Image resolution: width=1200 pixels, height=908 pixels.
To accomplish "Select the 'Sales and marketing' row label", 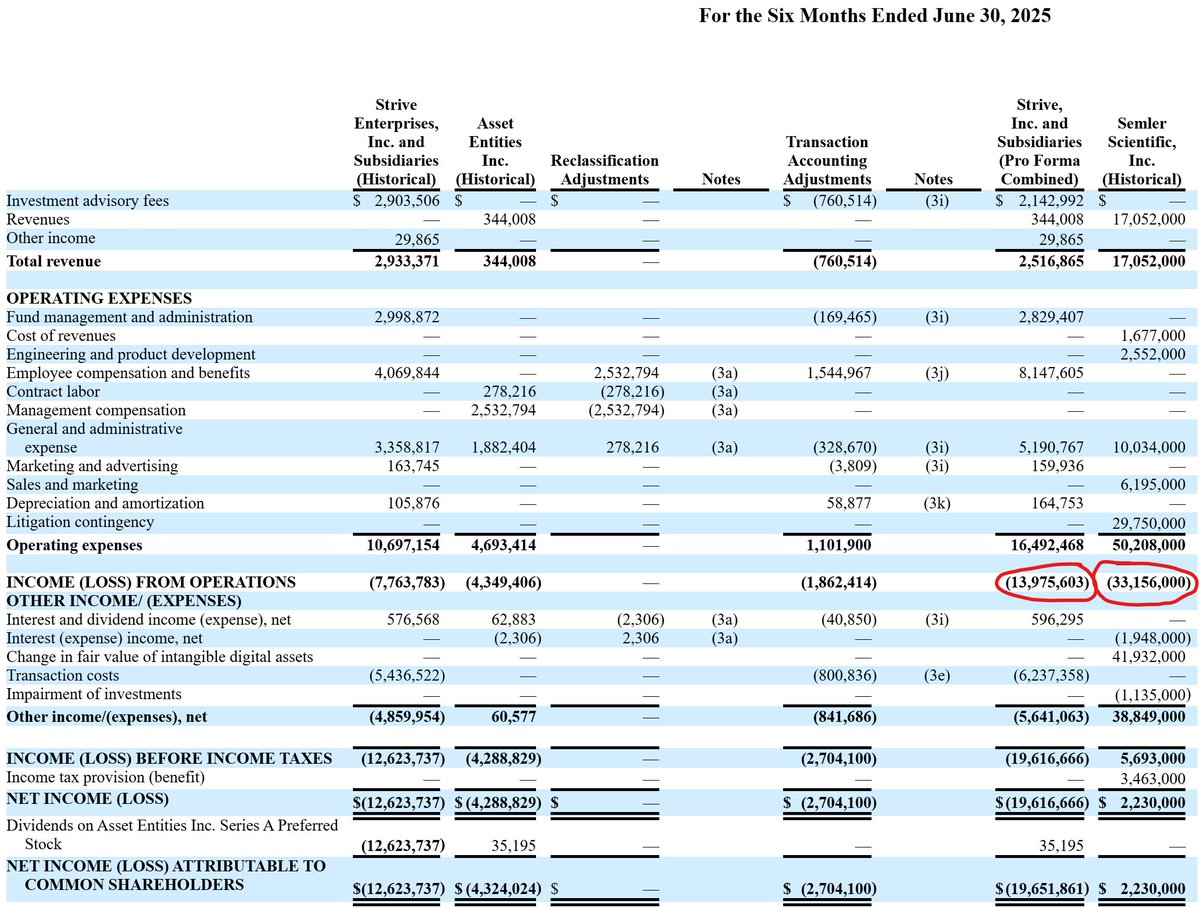I will pyautogui.click(x=73, y=485).
